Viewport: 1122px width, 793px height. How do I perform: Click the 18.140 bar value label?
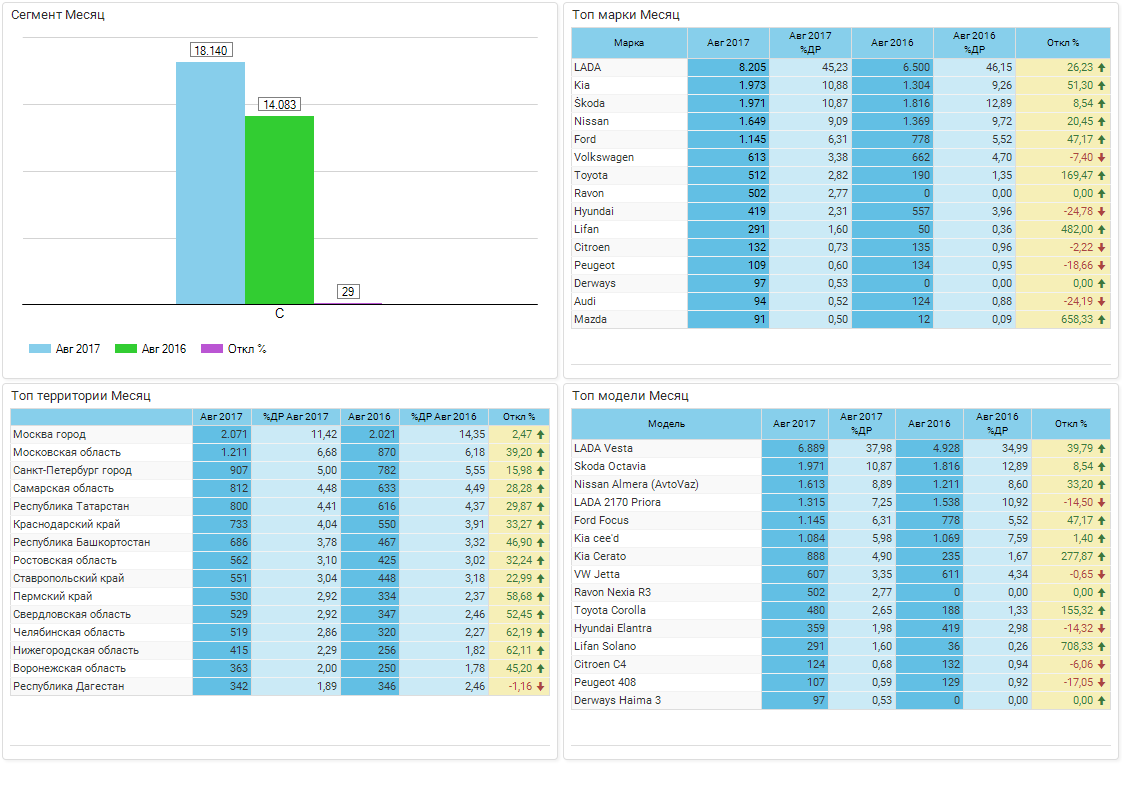(x=210, y=50)
